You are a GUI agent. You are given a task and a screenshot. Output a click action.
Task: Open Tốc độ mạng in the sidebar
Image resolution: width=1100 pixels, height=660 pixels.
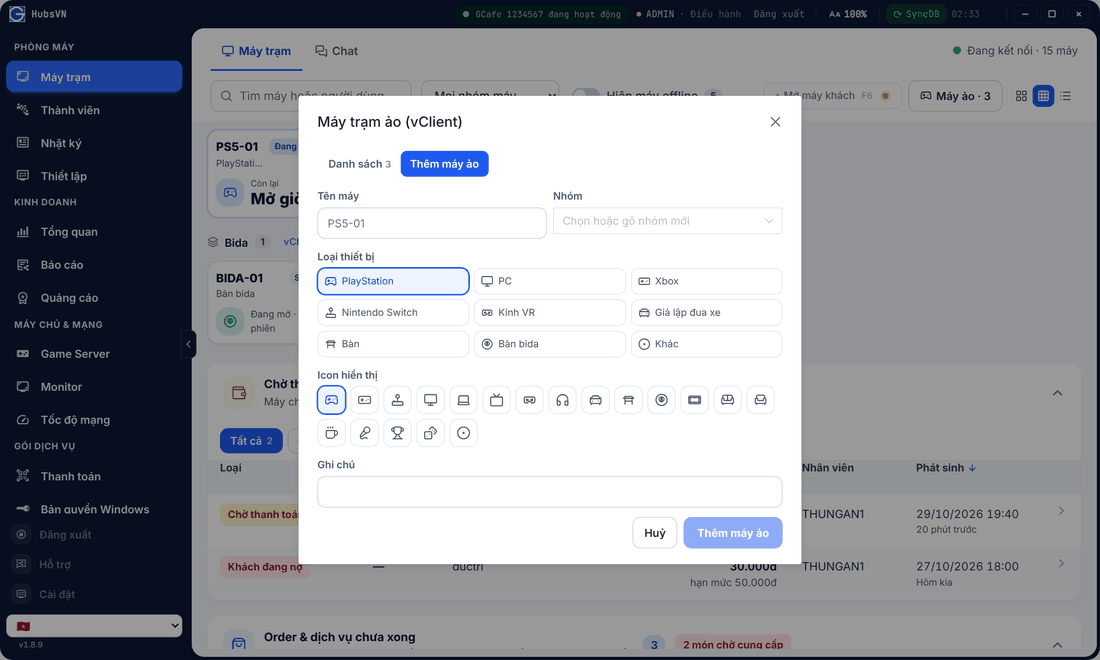pyautogui.click(x=94, y=419)
